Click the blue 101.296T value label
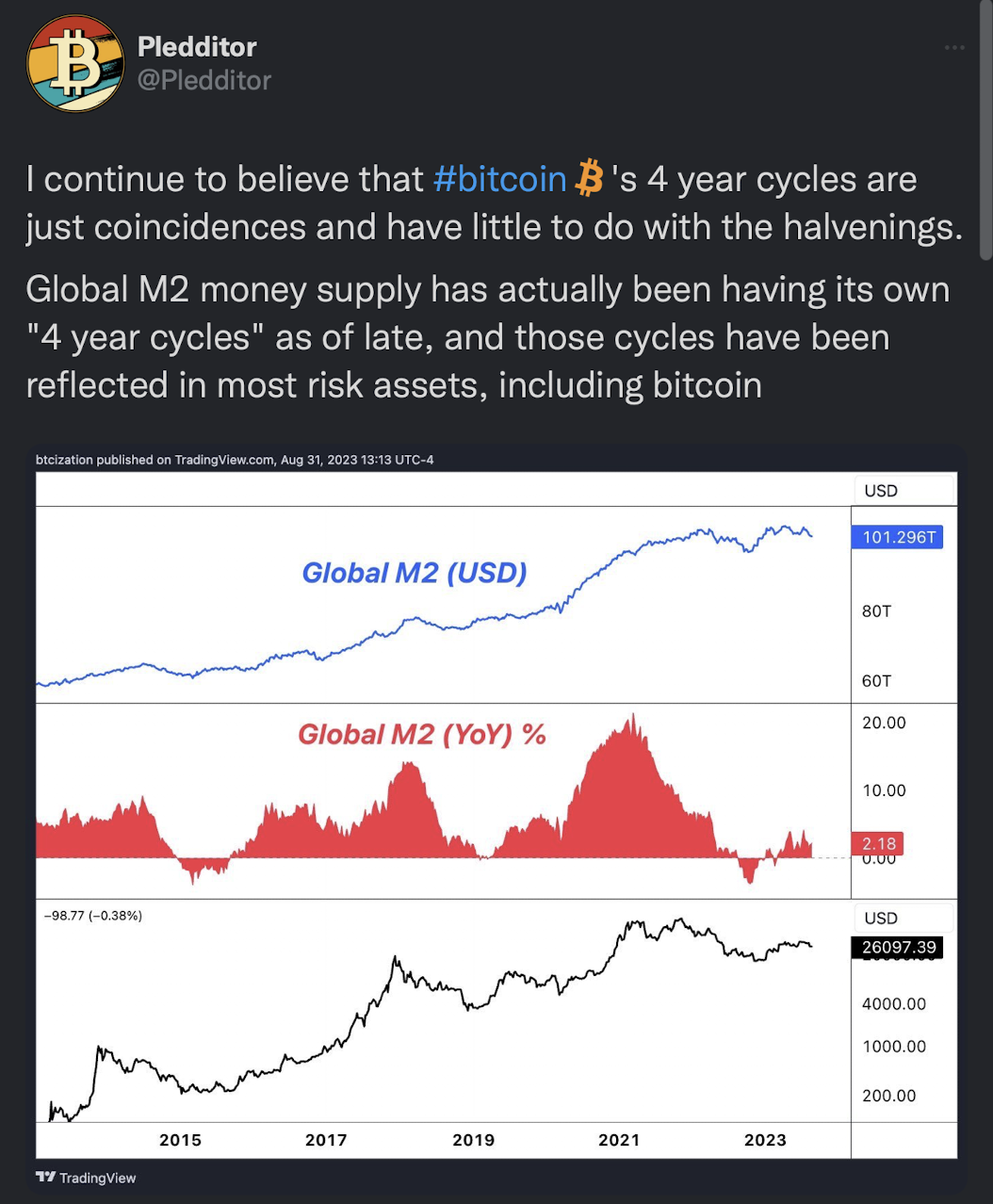Screen dimensions: 993x1204 pos(898,537)
